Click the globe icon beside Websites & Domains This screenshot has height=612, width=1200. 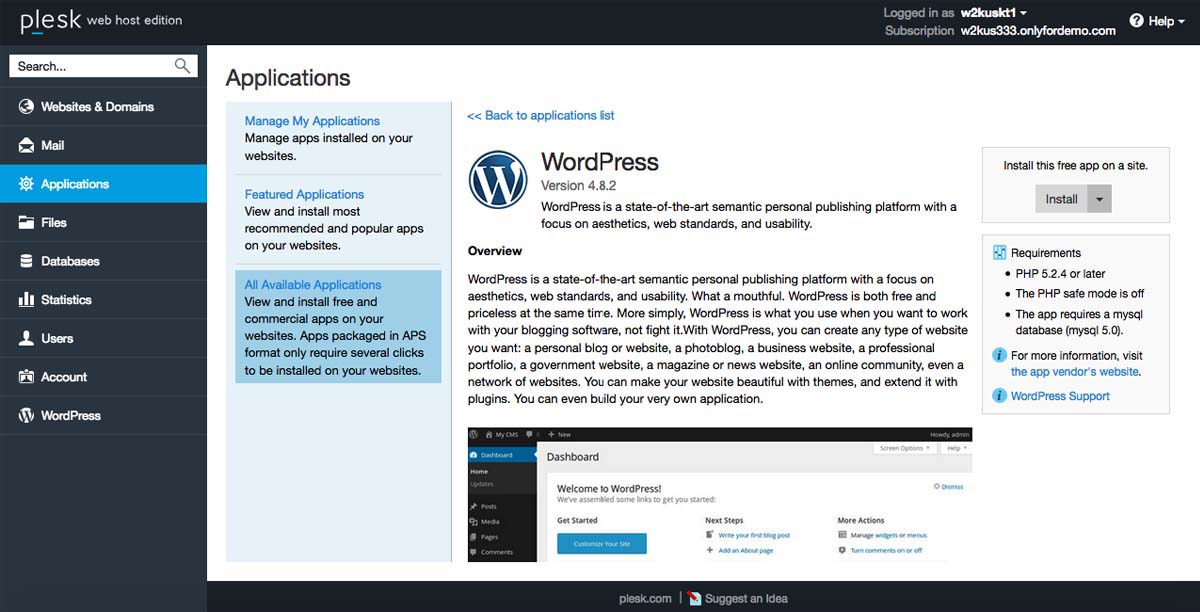tap(26, 107)
